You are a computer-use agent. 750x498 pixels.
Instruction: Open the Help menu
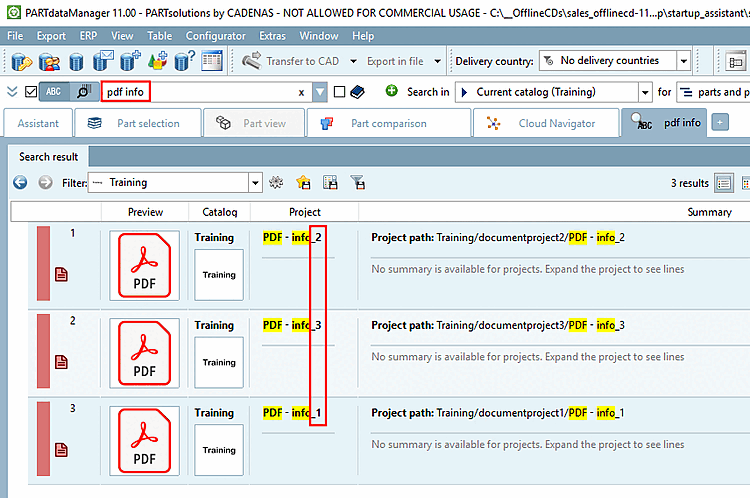(x=363, y=36)
